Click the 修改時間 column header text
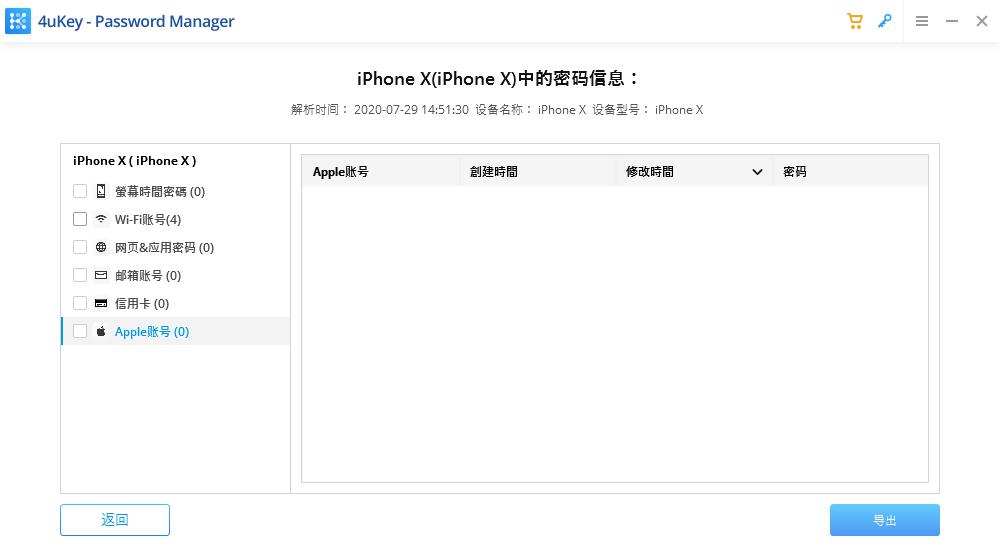 click(x=649, y=172)
